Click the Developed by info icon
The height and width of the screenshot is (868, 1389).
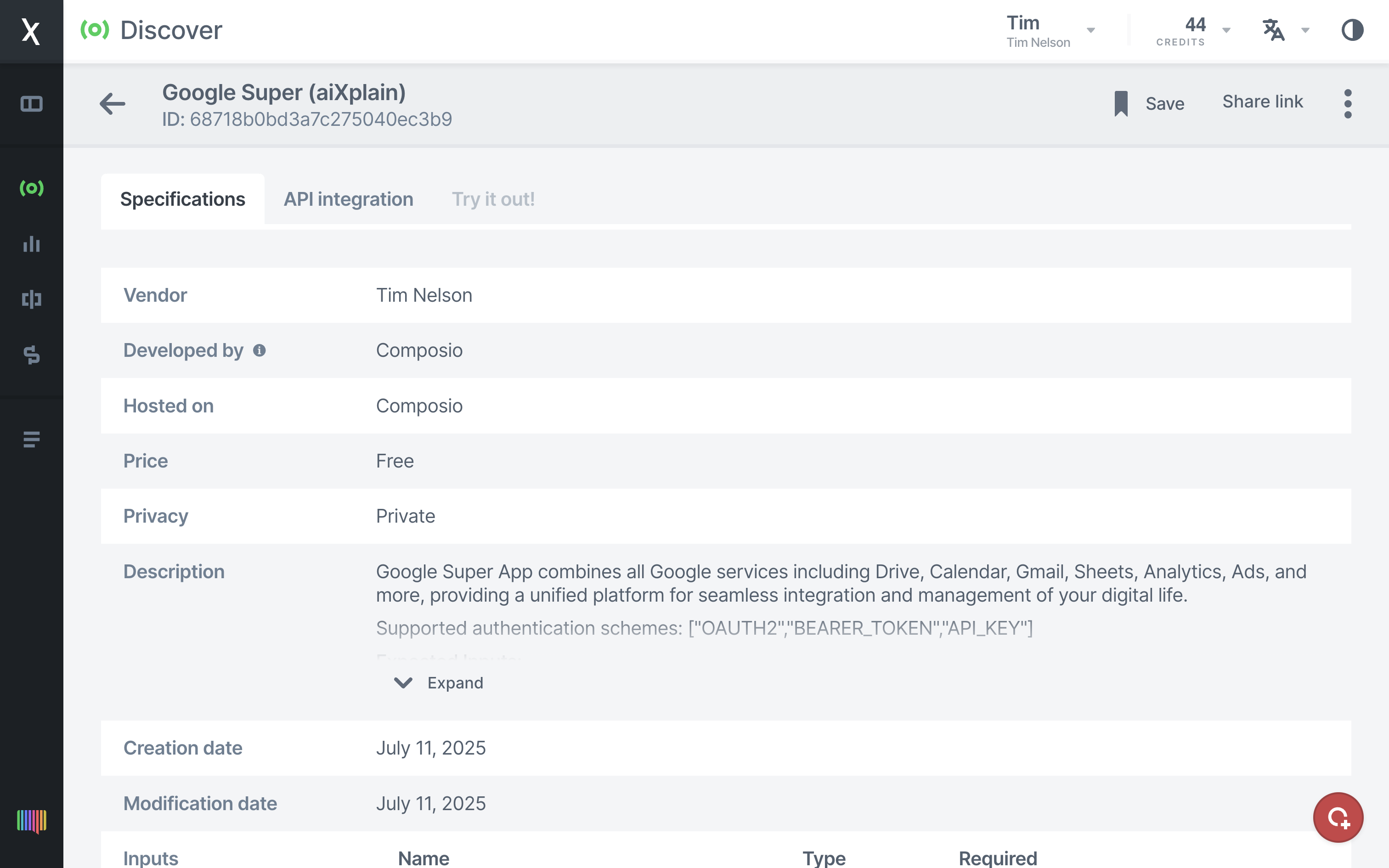(260, 350)
